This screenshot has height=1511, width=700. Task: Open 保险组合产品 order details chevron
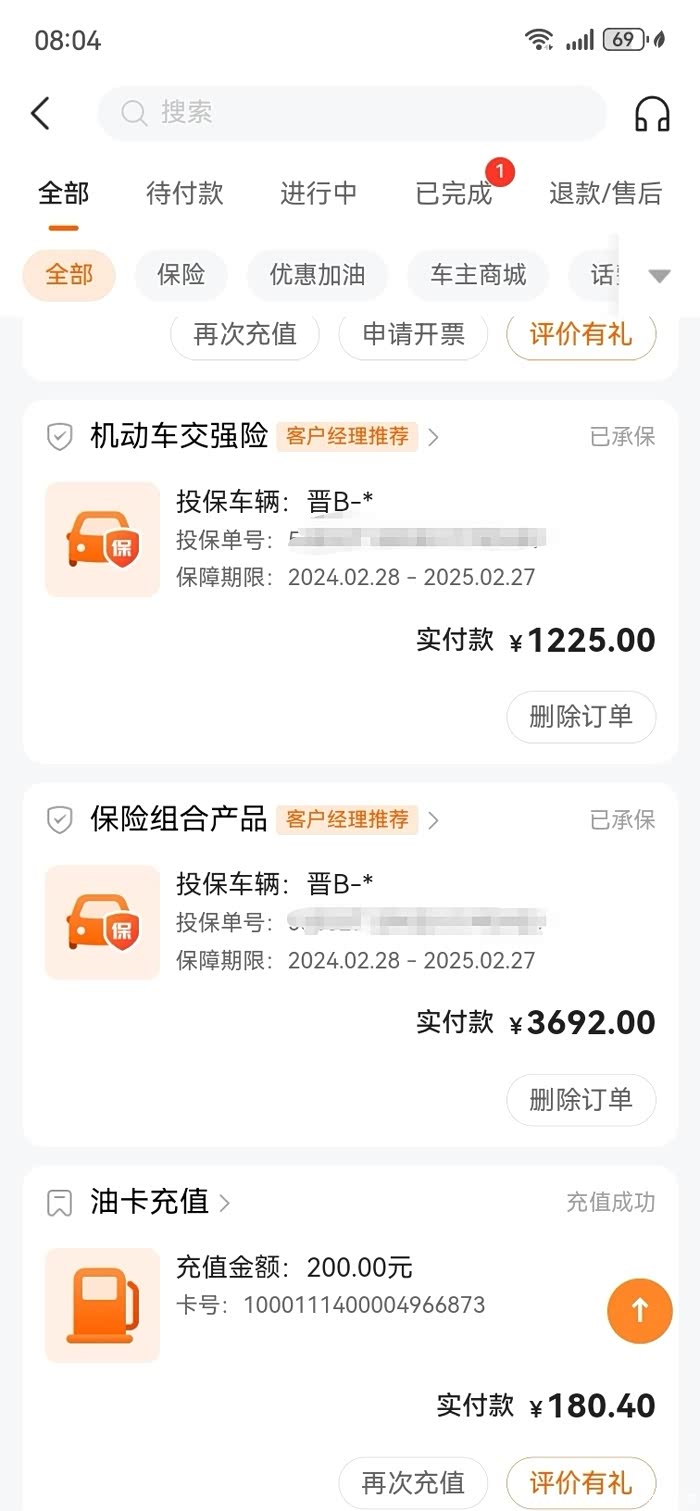(434, 820)
